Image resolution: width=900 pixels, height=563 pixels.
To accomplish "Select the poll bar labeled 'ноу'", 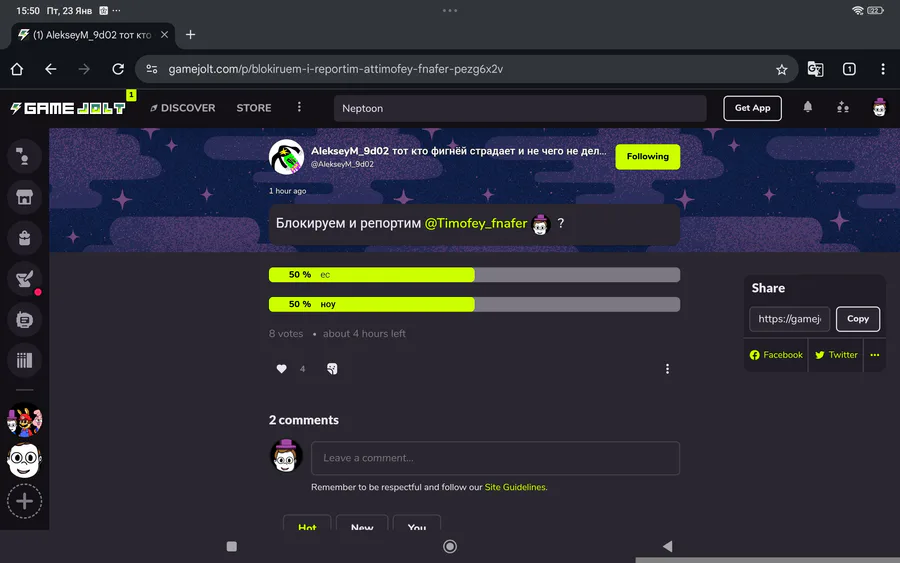I will pos(474,304).
